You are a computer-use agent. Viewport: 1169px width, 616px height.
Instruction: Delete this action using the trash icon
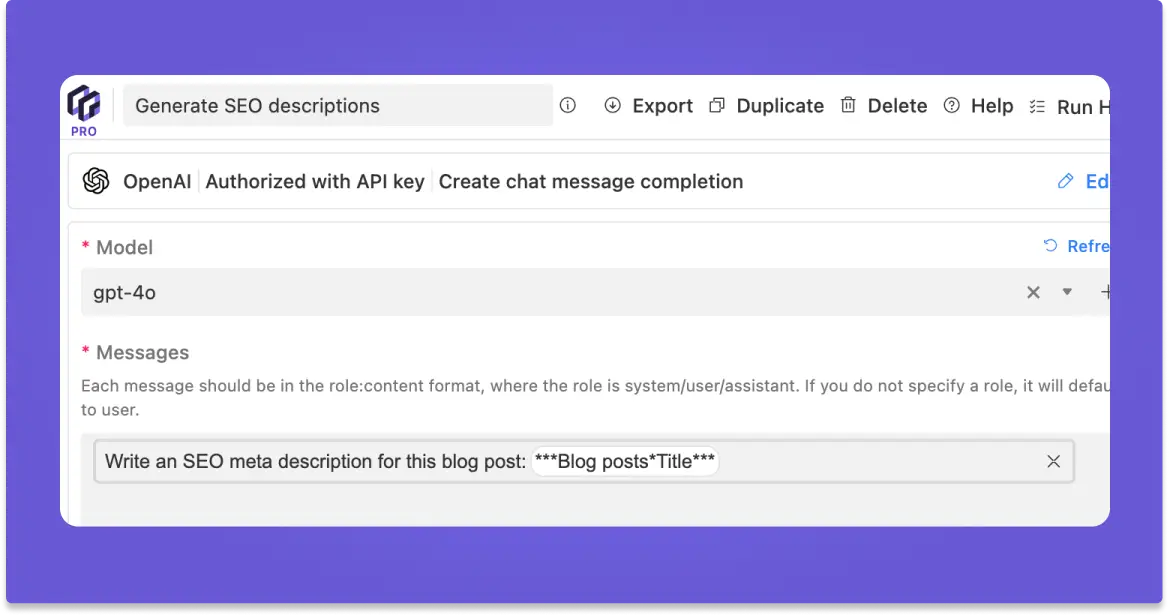pyautogui.click(x=848, y=105)
